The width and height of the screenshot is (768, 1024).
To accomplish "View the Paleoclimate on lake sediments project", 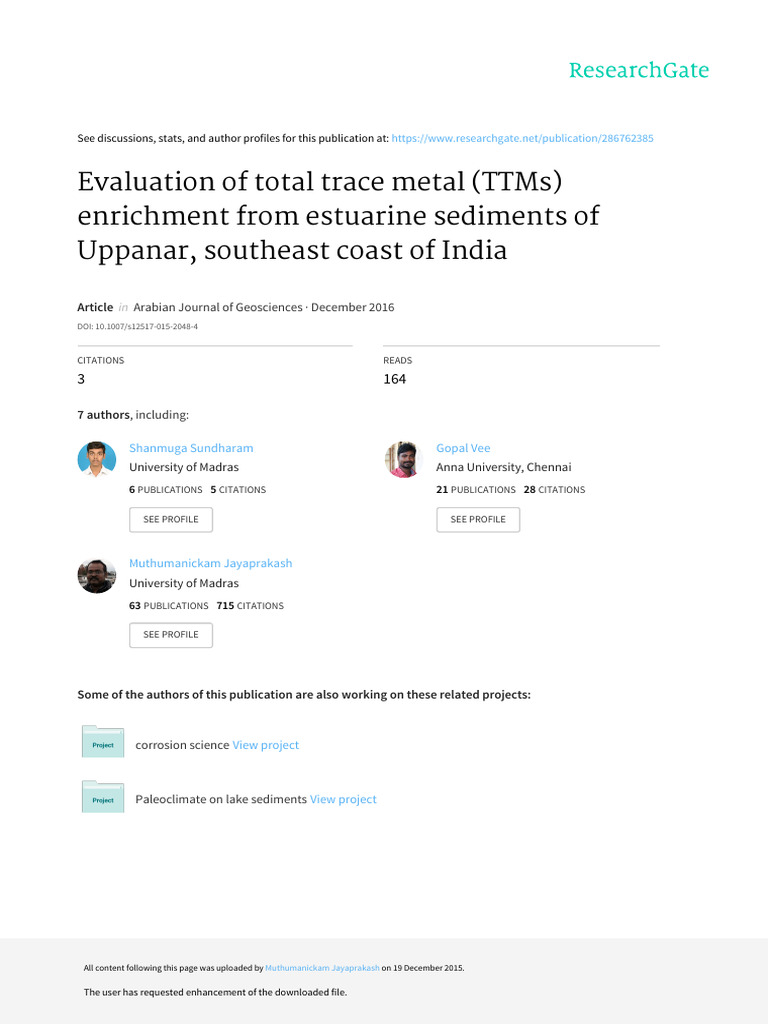I will tap(343, 799).
